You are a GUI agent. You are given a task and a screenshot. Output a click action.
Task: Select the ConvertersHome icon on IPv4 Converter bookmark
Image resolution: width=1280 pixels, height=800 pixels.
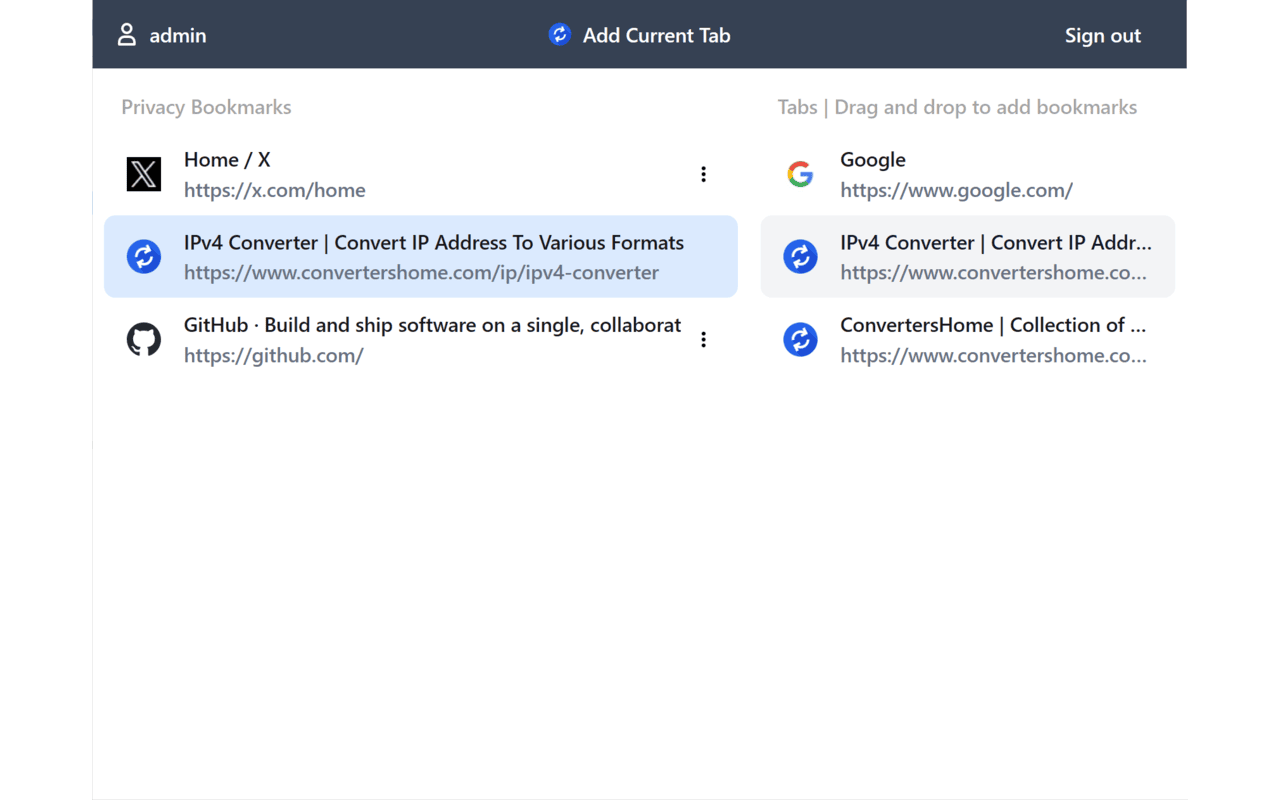tap(144, 256)
